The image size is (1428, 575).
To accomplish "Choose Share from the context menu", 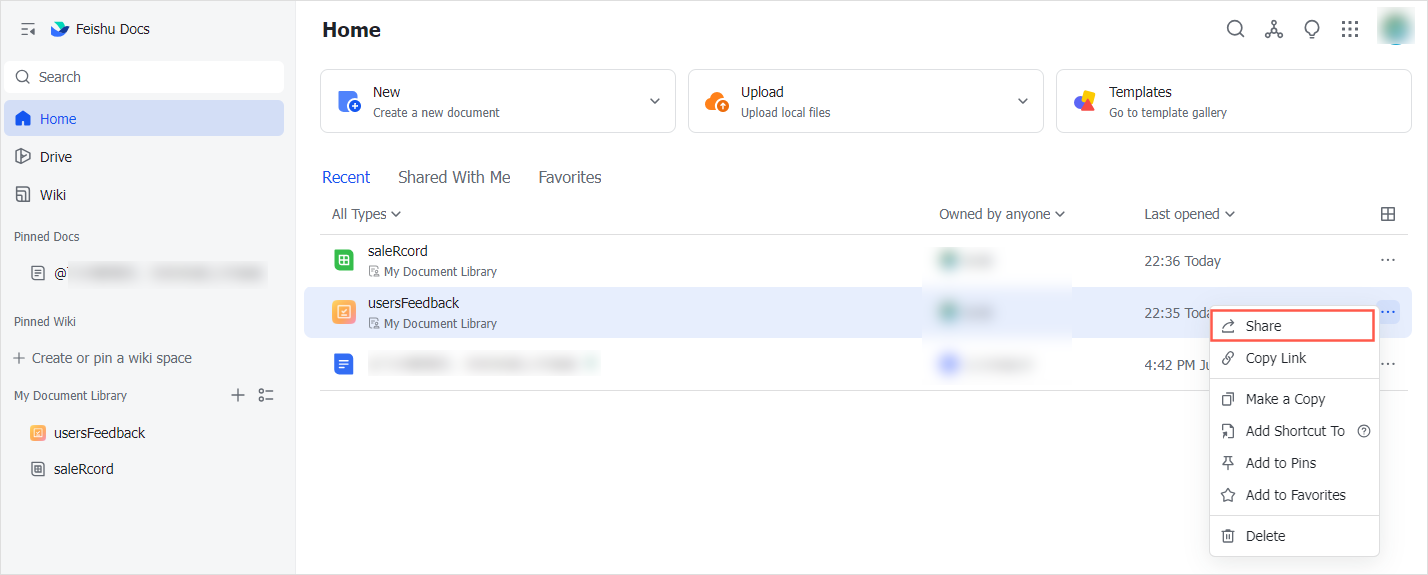I will tap(1293, 326).
